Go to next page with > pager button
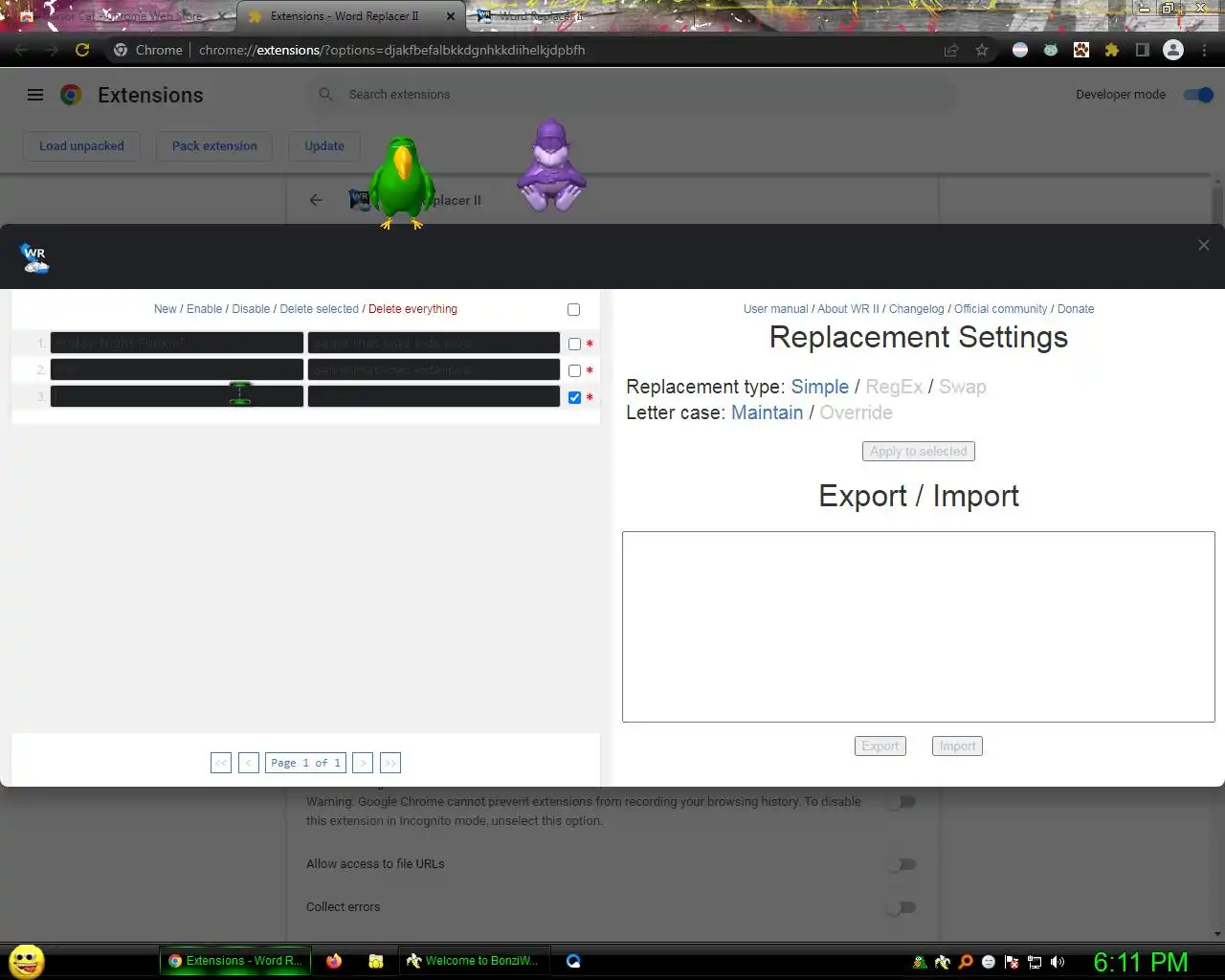Image resolution: width=1225 pixels, height=980 pixels. pos(362,763)
